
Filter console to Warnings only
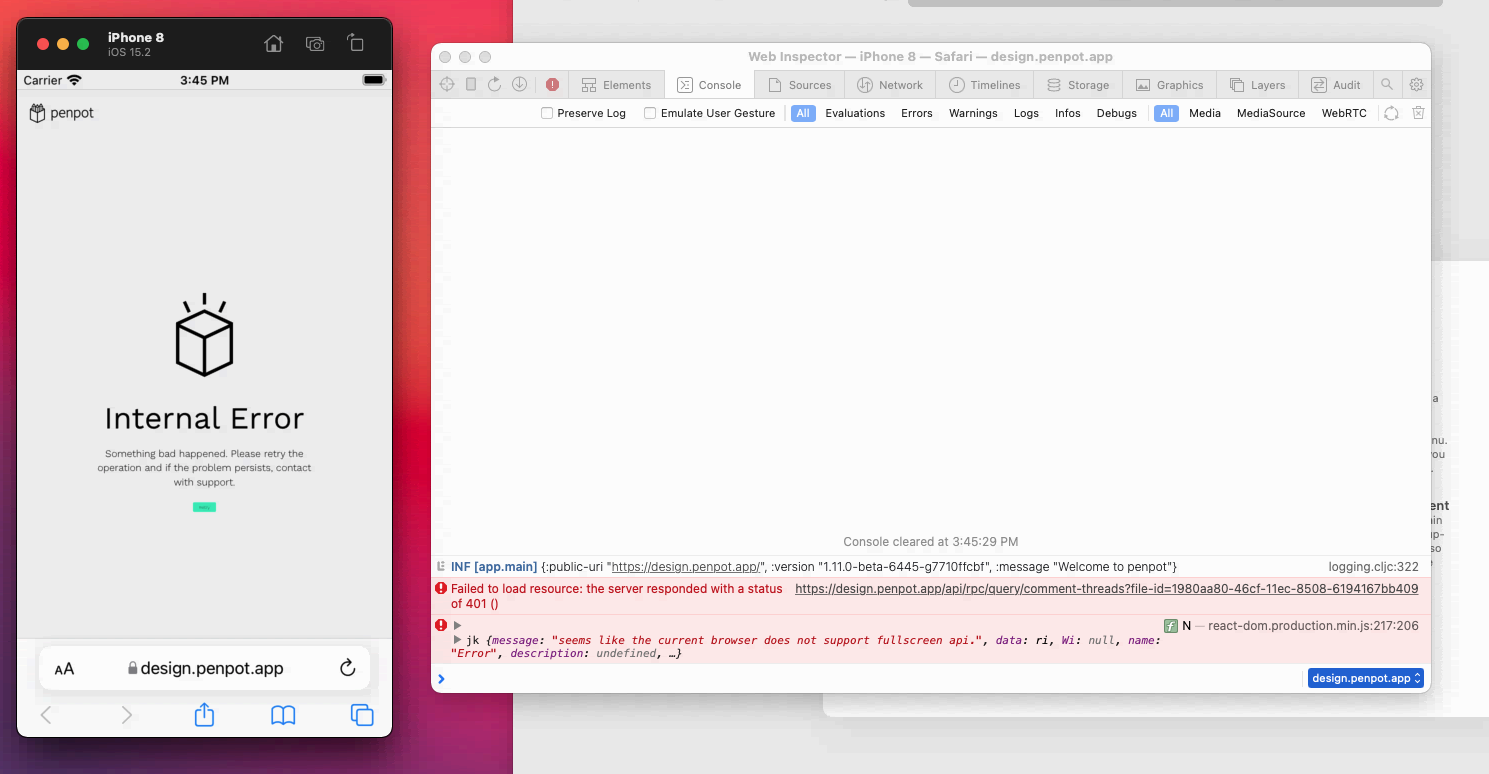973,113
